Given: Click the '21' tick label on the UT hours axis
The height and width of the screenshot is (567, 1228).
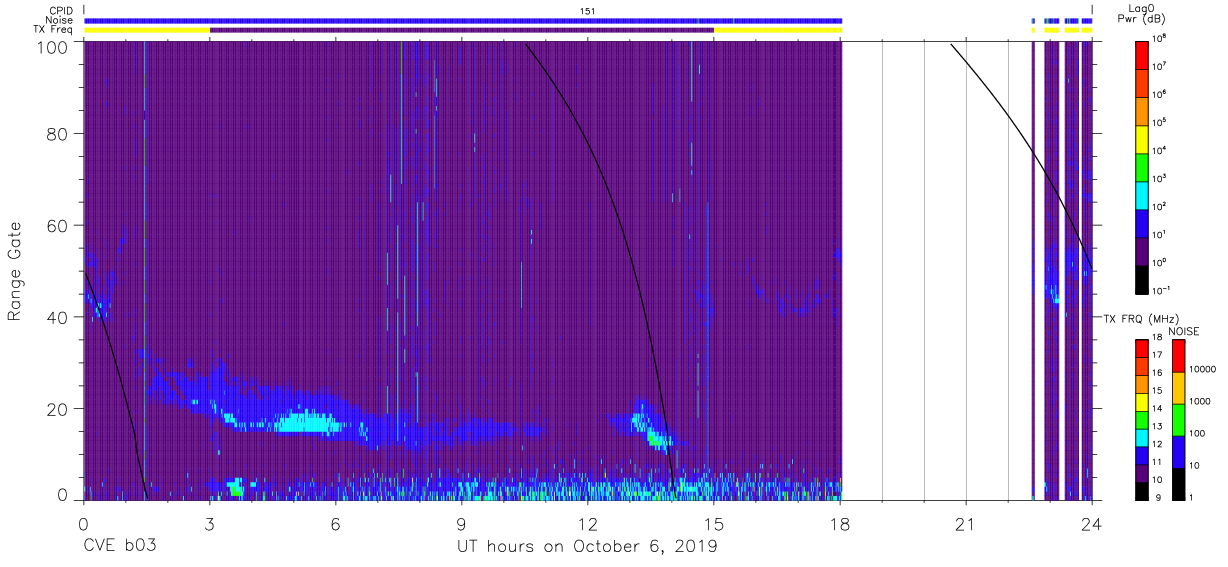Looking at the screenshot, I should [966, 522].
